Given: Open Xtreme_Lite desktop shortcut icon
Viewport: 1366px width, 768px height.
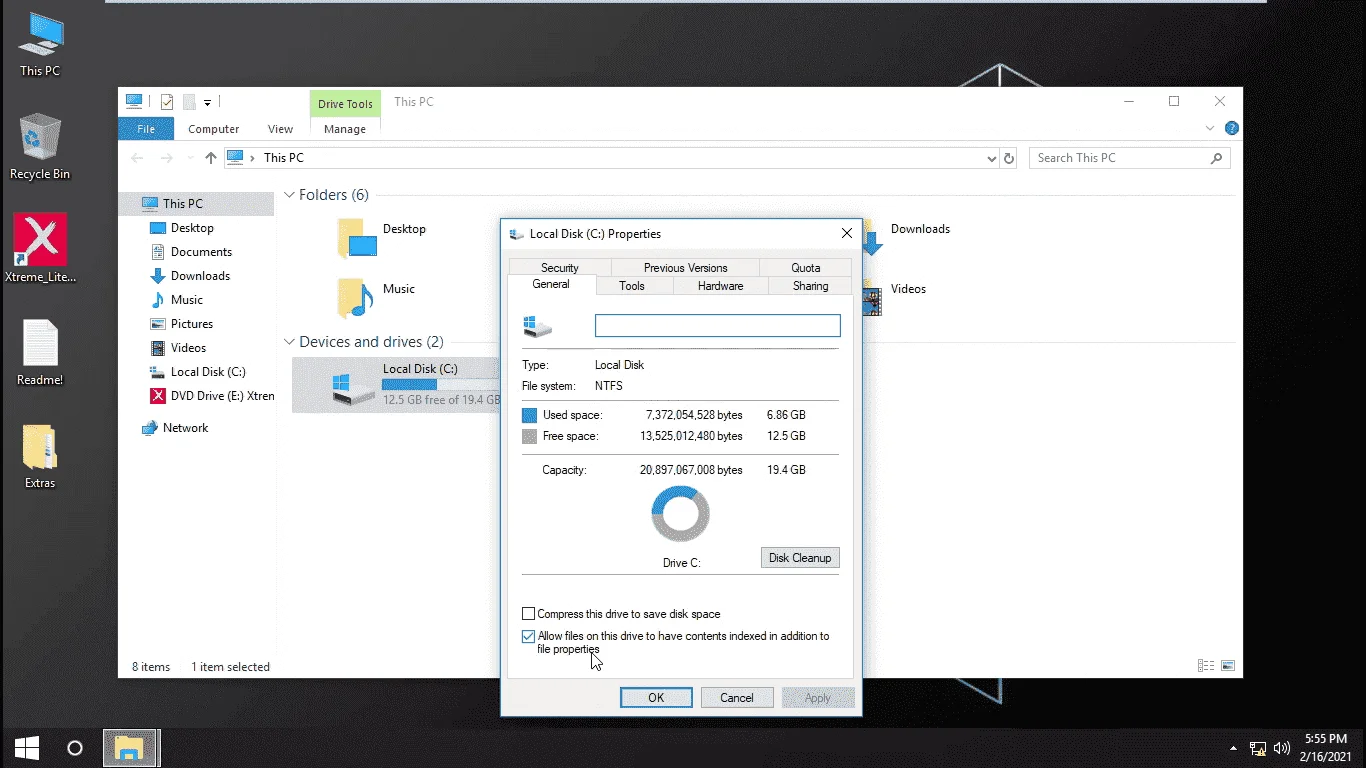Looking at the screenshot, I should pyautogui.click(x=40, y=249).
